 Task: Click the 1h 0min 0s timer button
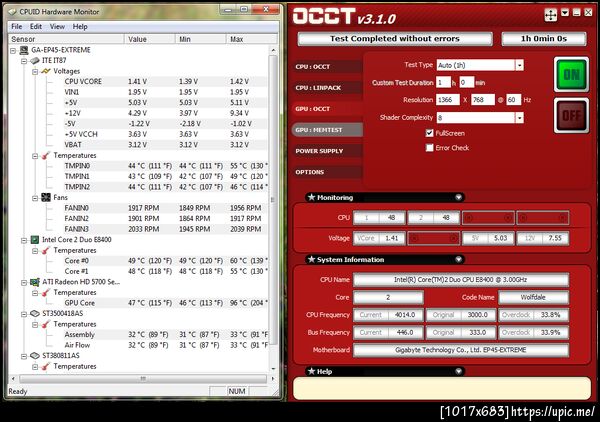(544, 39)
